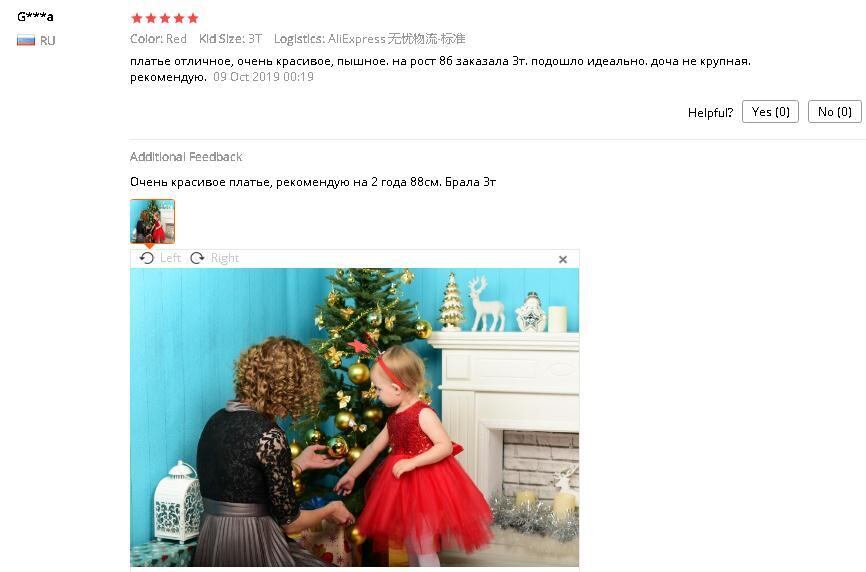
Task: Vote Yes (0) as helpful
Action: [770, 112]
